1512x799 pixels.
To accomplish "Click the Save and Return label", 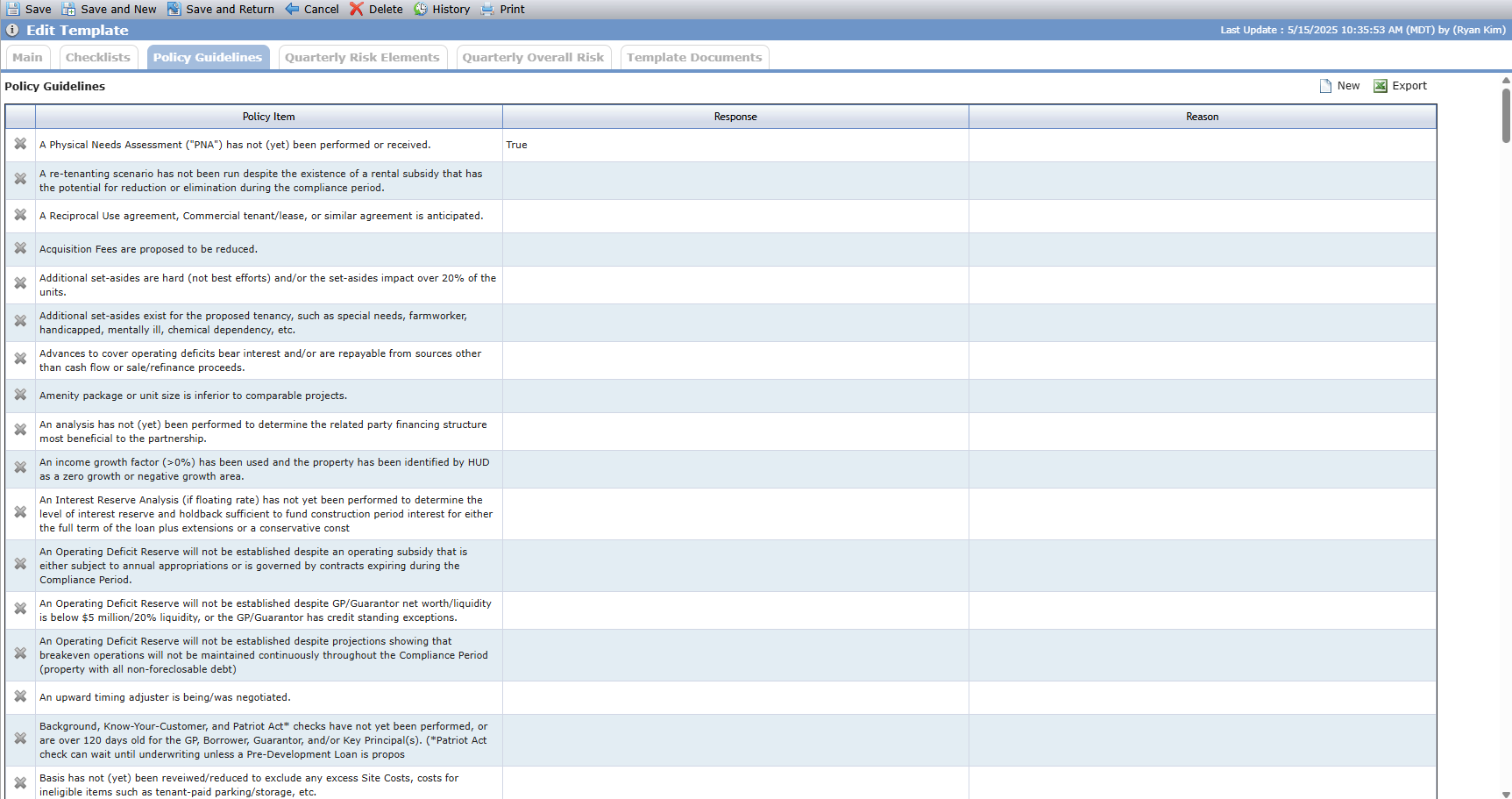I will coord(230,9).
